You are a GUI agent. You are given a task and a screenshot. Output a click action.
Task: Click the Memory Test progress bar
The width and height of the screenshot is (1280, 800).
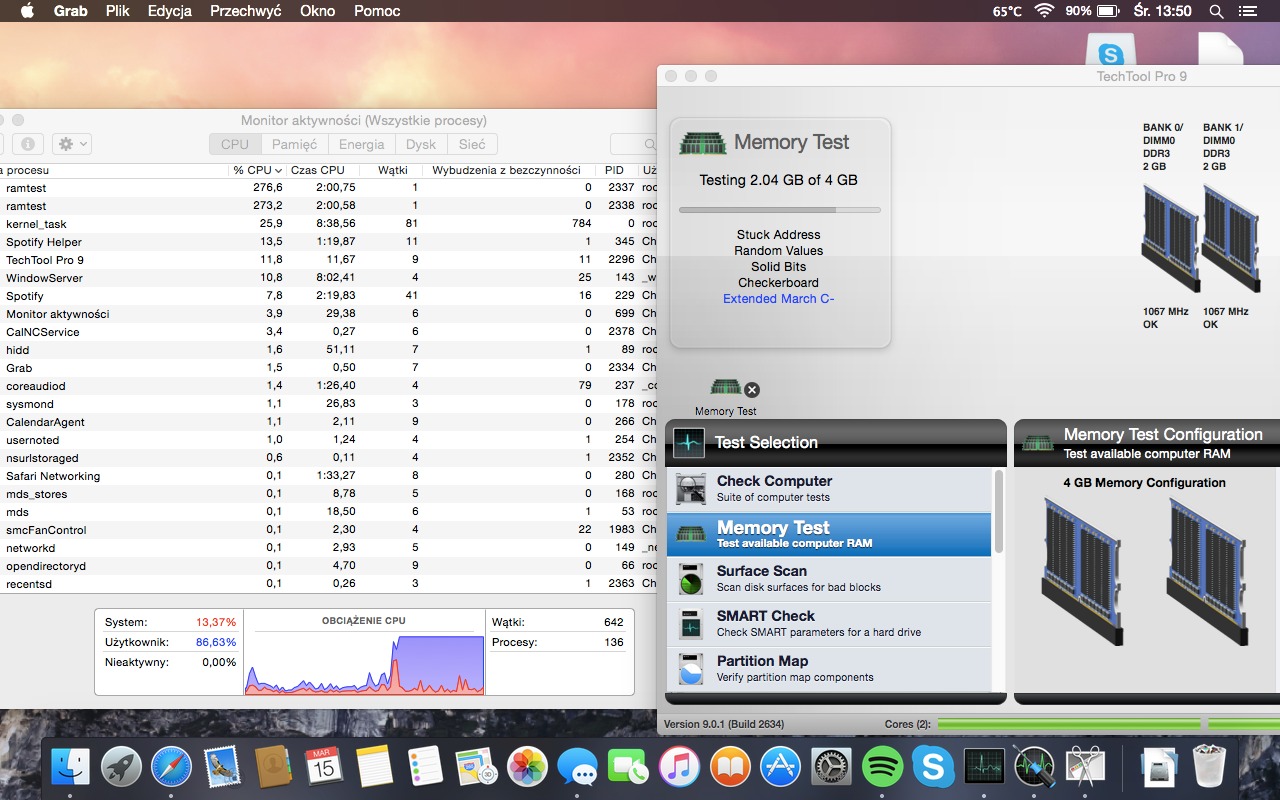(780, 210)
